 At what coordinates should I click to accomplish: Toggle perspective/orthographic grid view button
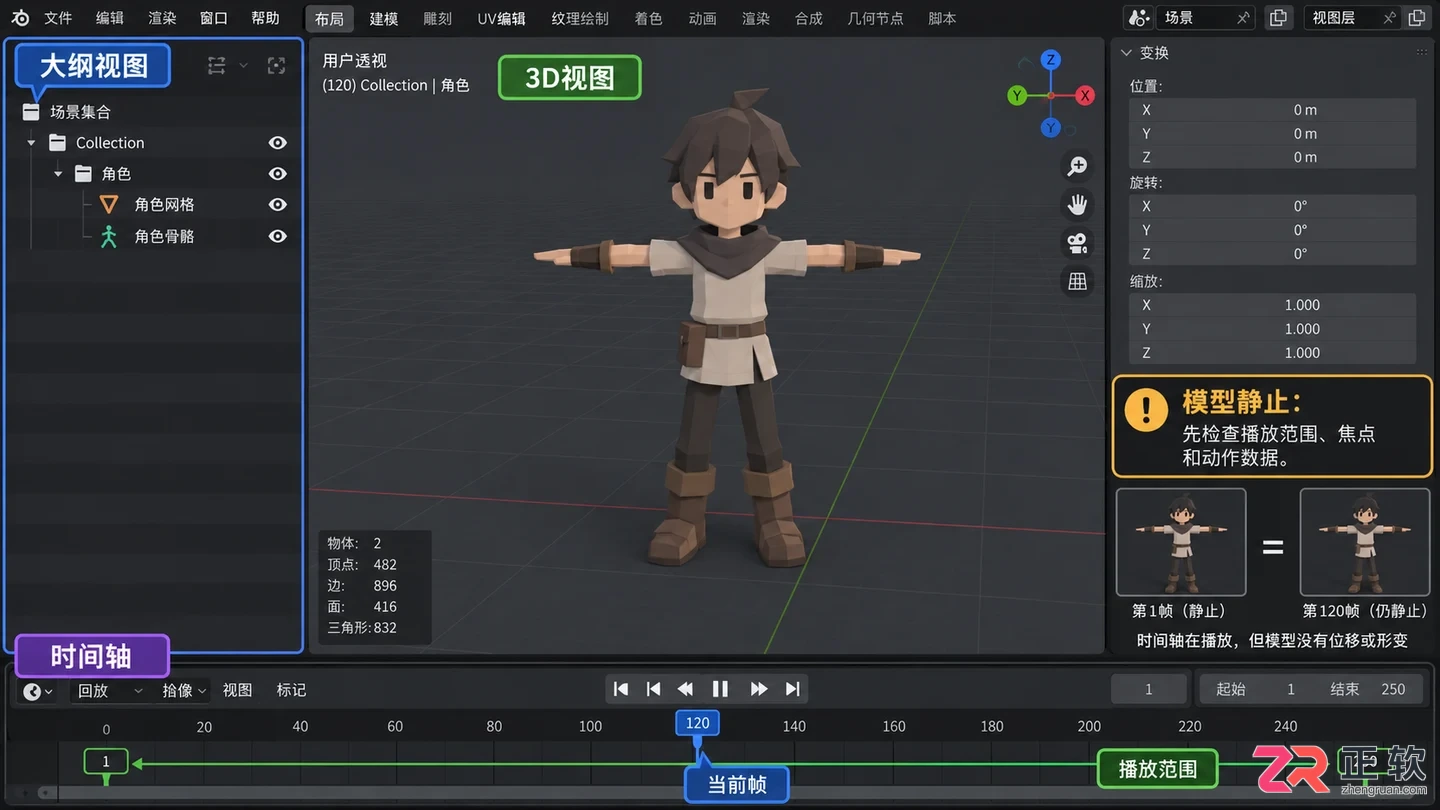pyautogui.click(x=1077, y=282)
